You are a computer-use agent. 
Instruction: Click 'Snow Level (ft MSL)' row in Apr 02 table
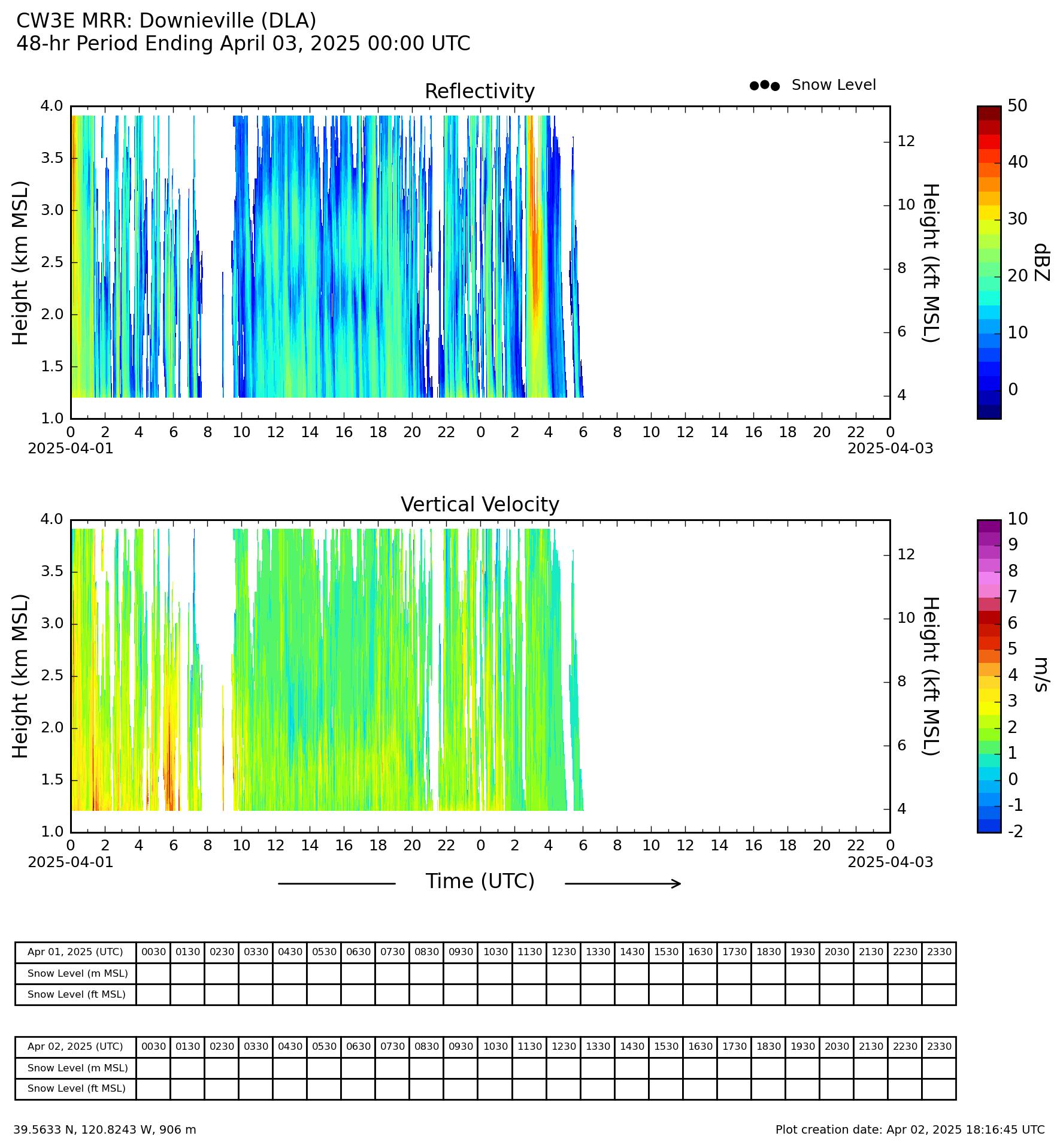[x=486, y=1088]
